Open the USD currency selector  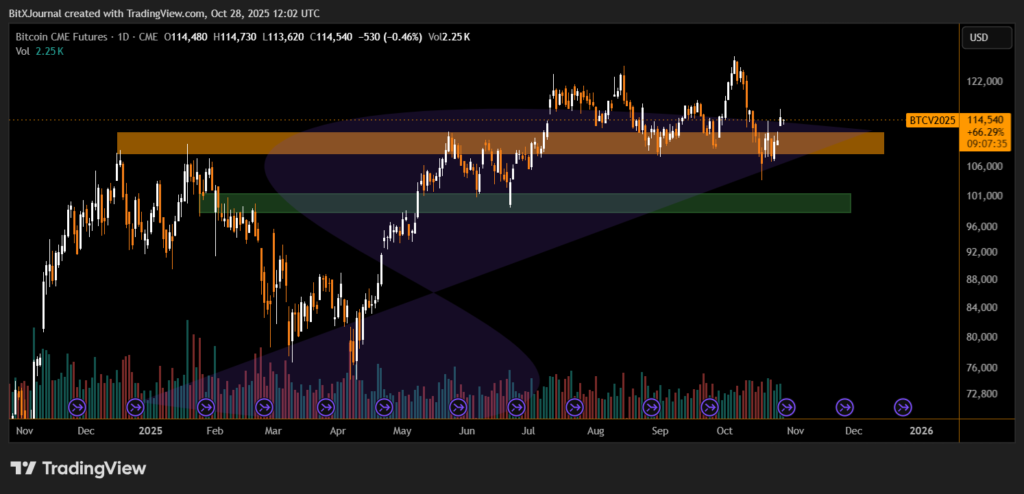pos(978,38)
